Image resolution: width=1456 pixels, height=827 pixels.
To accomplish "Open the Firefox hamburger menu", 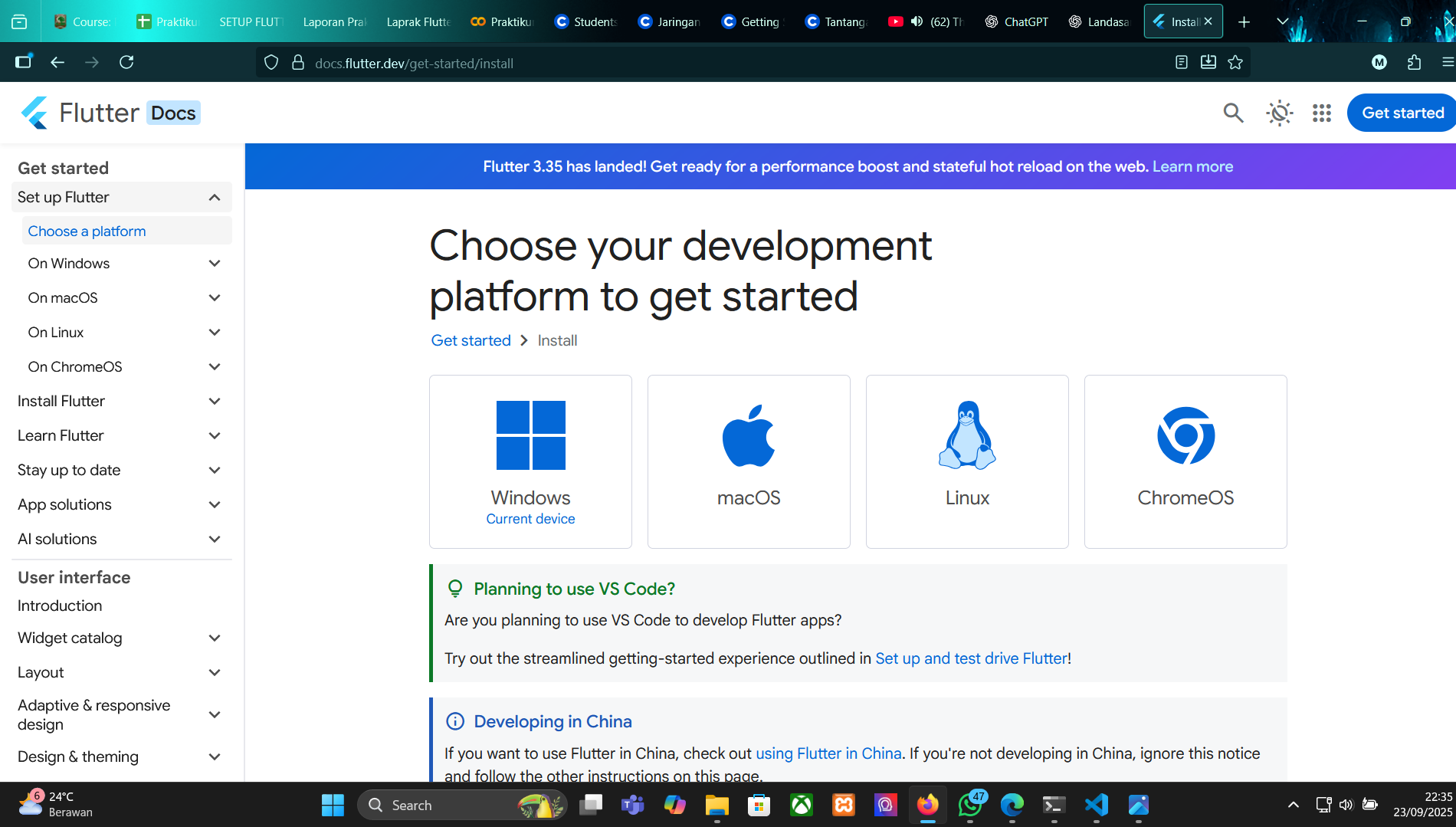I will pos(1448,62).
